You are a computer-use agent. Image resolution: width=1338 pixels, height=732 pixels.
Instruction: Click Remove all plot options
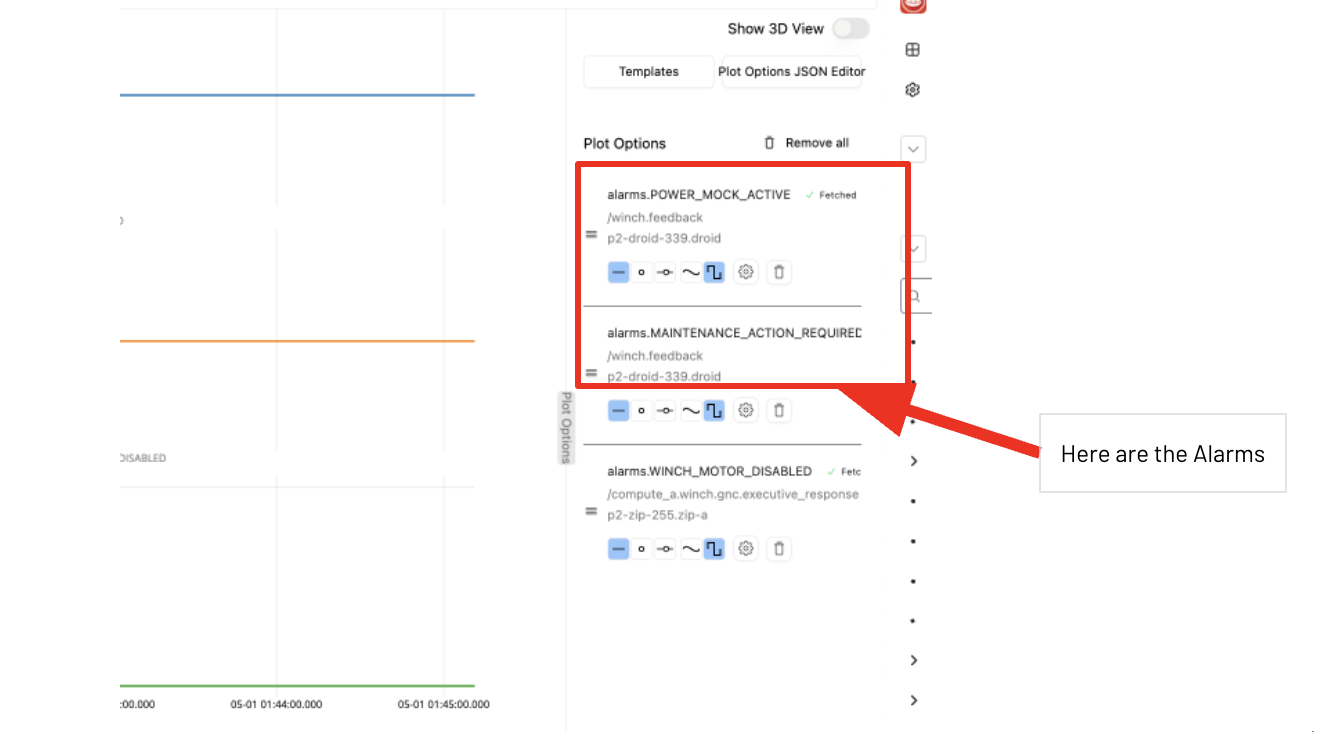pos(806,143)
